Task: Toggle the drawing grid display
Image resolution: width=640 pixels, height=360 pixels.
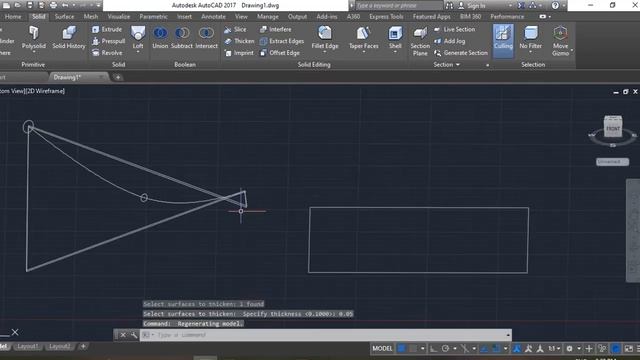Action: click(x=402, y=349)
